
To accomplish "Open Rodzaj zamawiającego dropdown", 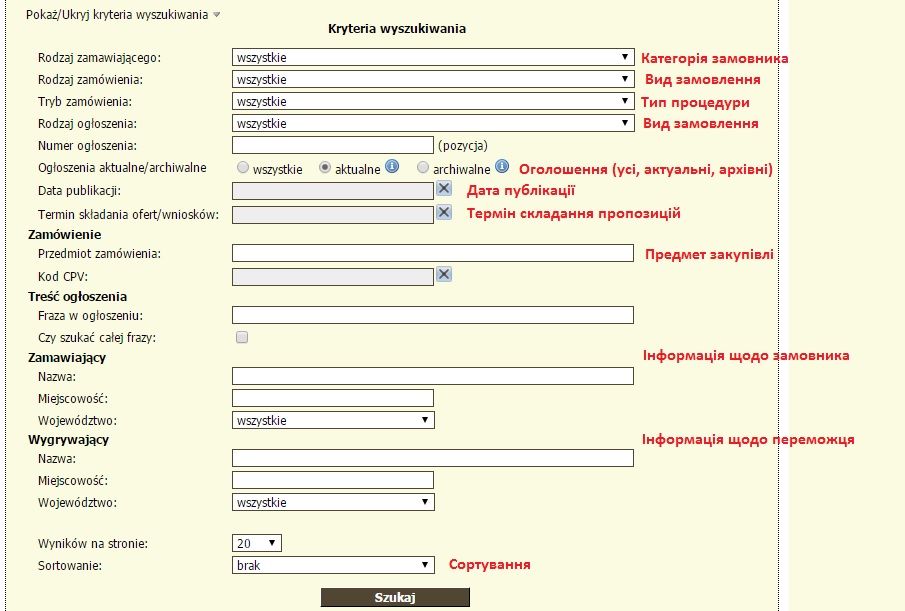I will pos(432,58).
